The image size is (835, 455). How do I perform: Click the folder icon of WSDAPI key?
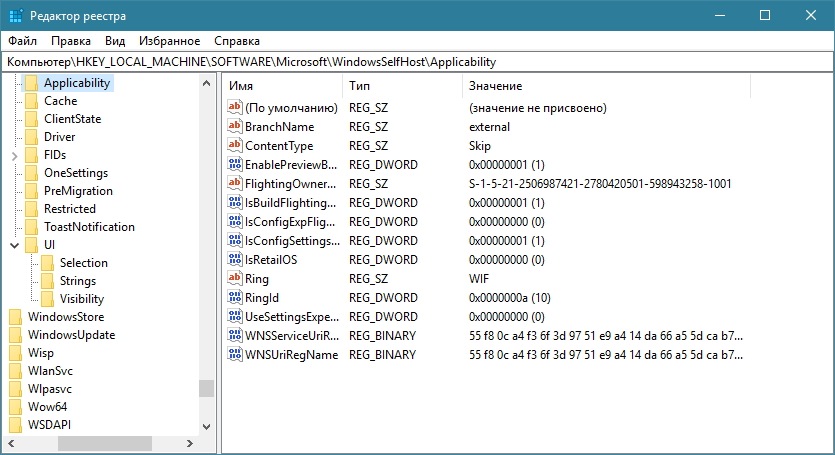tap(16, 425)
